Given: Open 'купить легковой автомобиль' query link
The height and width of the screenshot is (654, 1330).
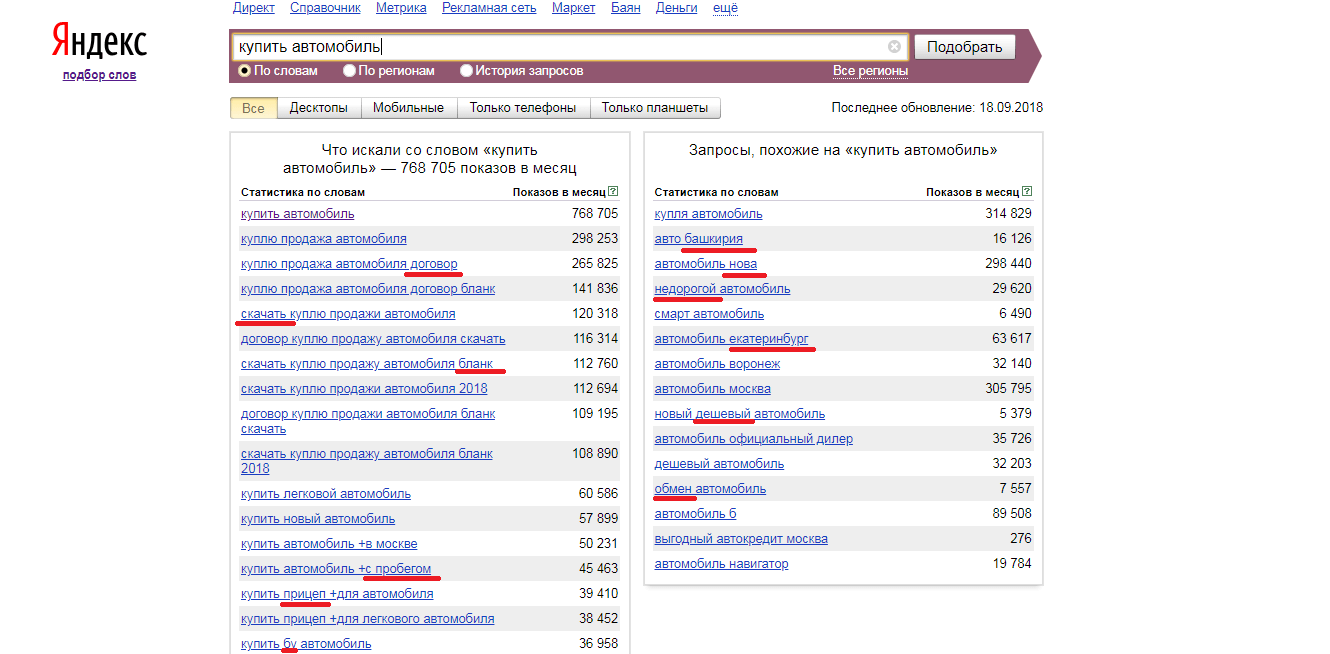Looking at the screenshot, I should (x=325, y=494).
